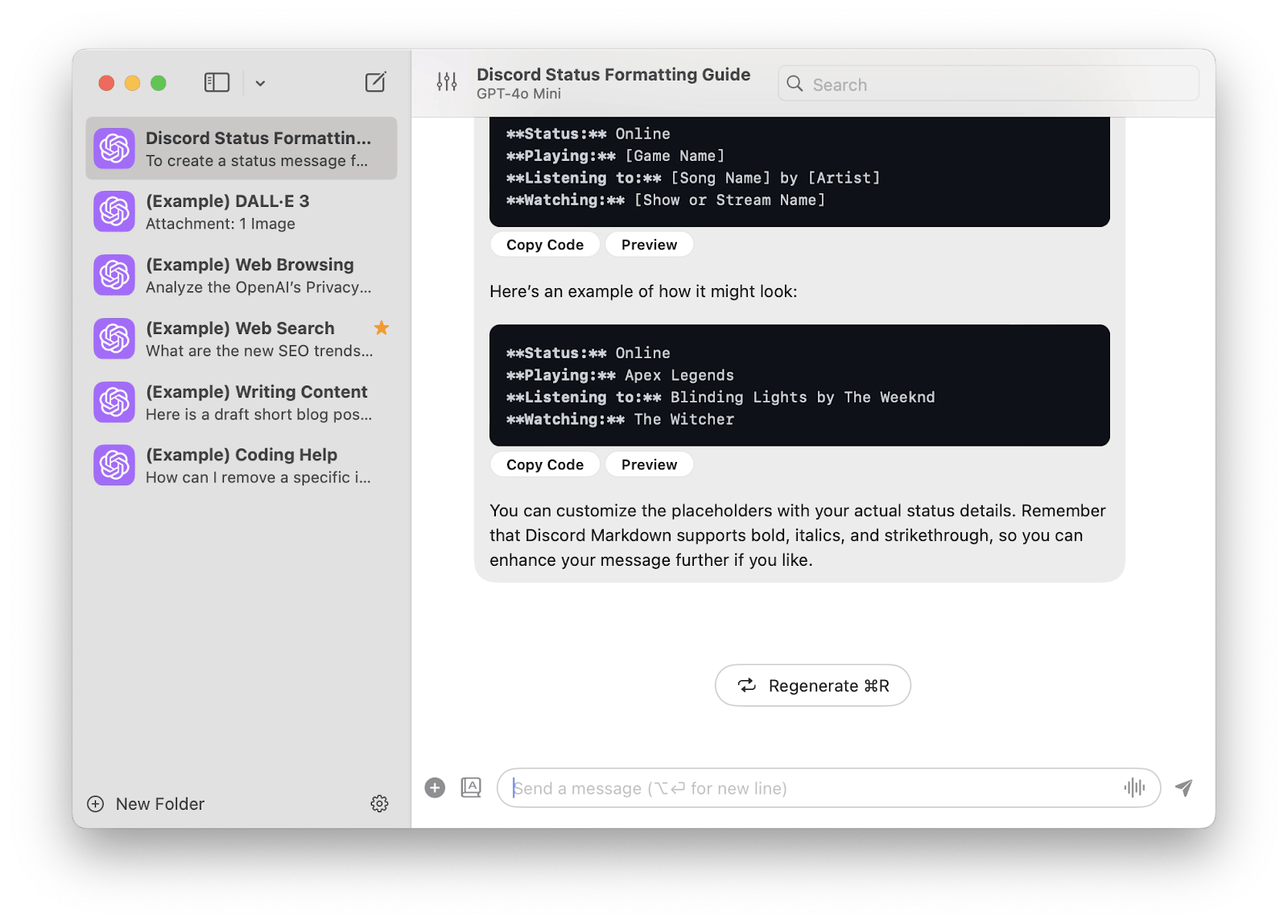Copy Code of the Apex Legends example
This screenshot has width=1288, height=924.
(x=545, y=464)
